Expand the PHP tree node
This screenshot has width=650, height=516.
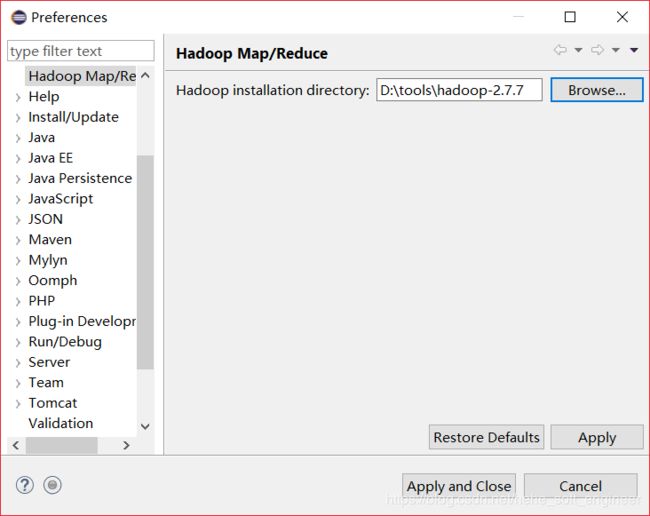tap(18, 301)
